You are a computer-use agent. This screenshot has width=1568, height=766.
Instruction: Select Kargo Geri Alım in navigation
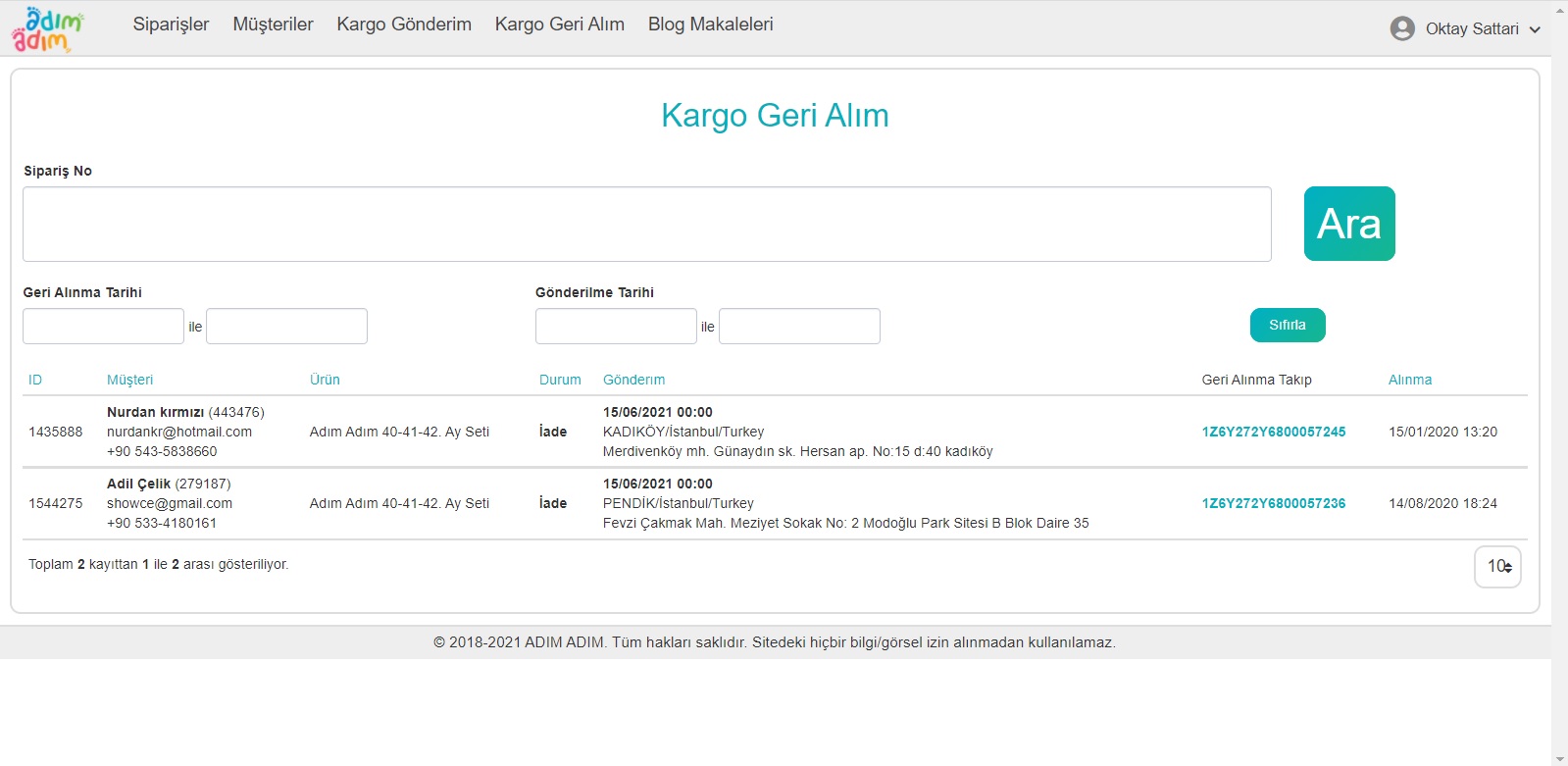pyautogui.click(x=559, y=25)
